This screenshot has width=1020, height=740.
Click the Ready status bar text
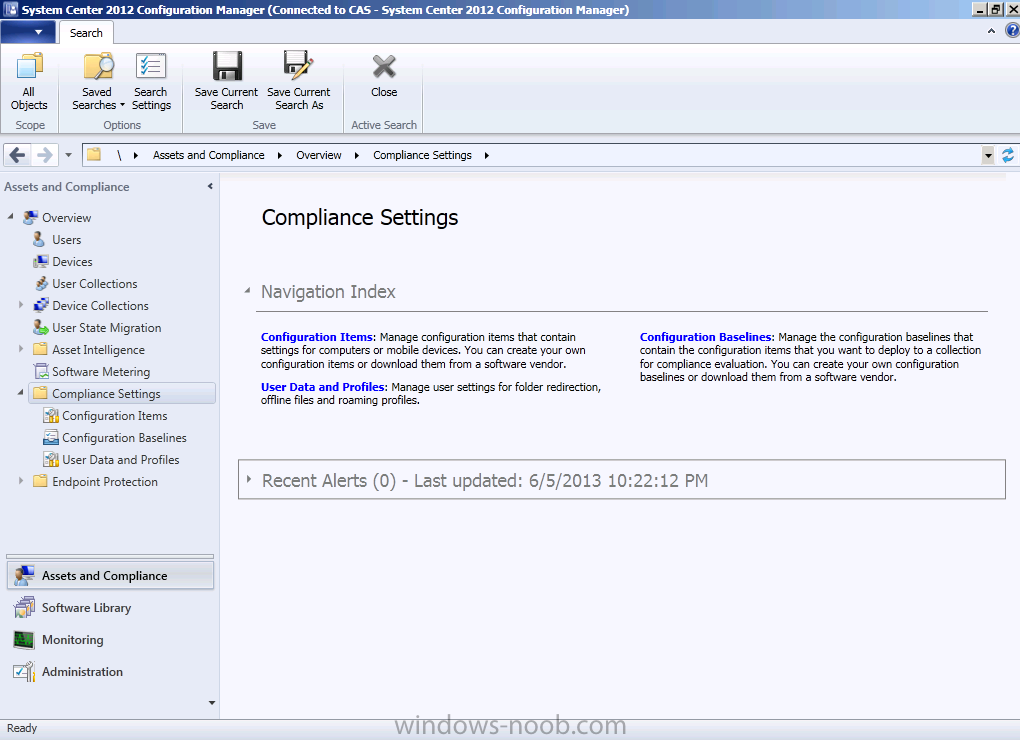pos(22,728)
